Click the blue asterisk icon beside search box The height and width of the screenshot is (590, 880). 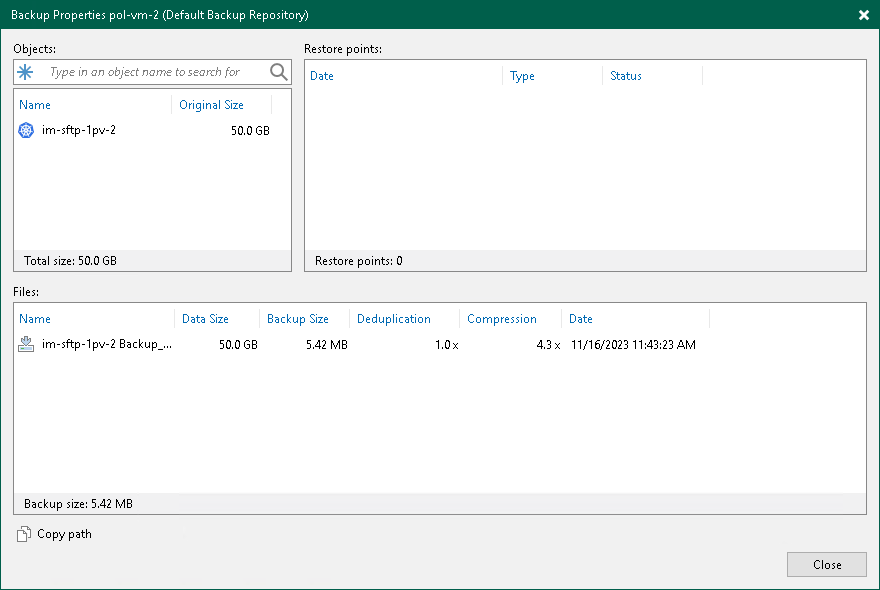pyautogui.click(x=24, y=72)
